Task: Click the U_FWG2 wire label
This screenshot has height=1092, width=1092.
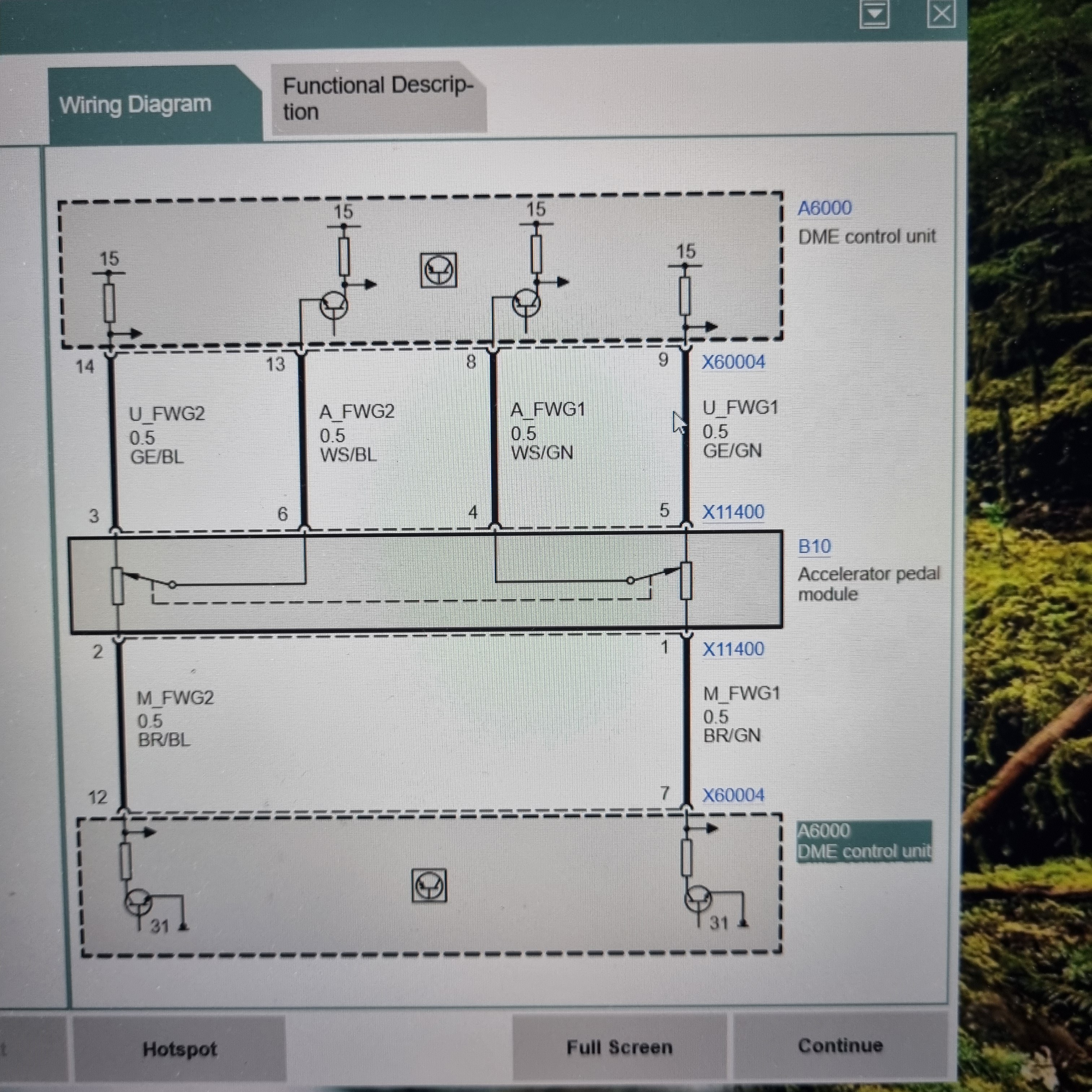Action: 167,414
